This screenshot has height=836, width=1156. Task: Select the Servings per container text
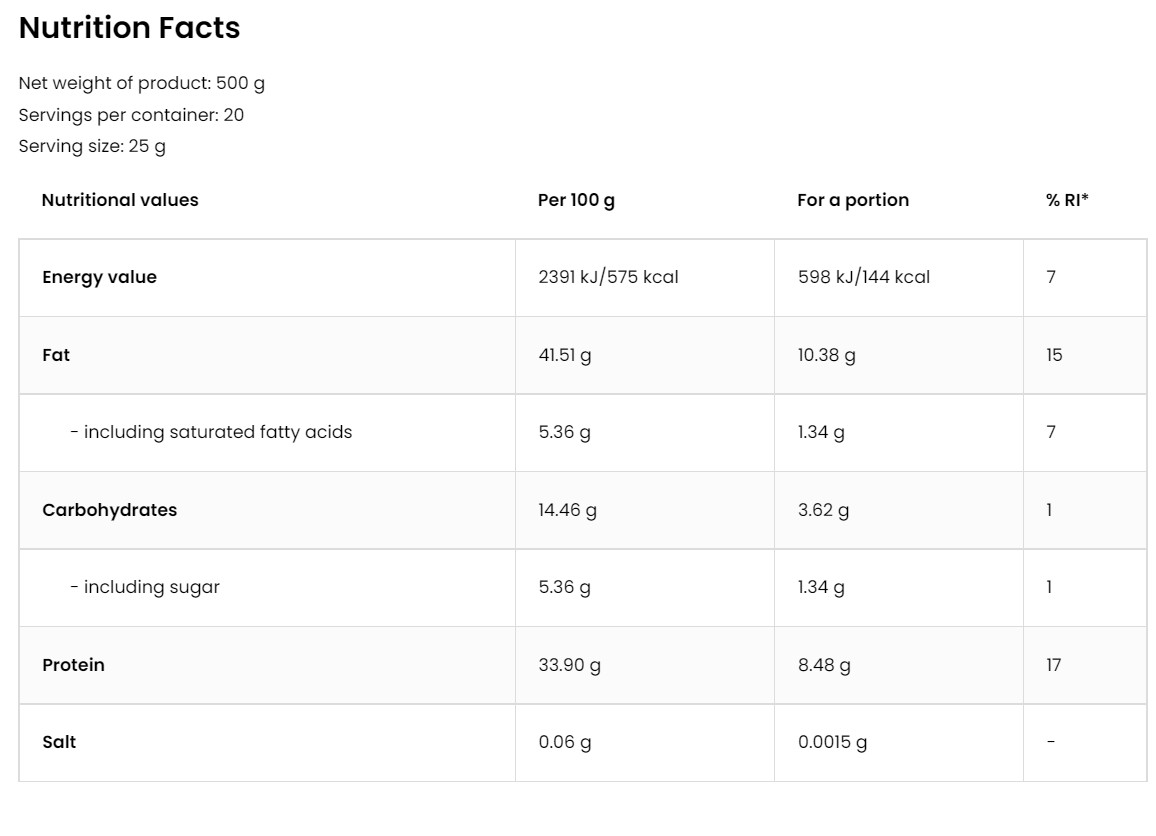(x=131, y=115)
